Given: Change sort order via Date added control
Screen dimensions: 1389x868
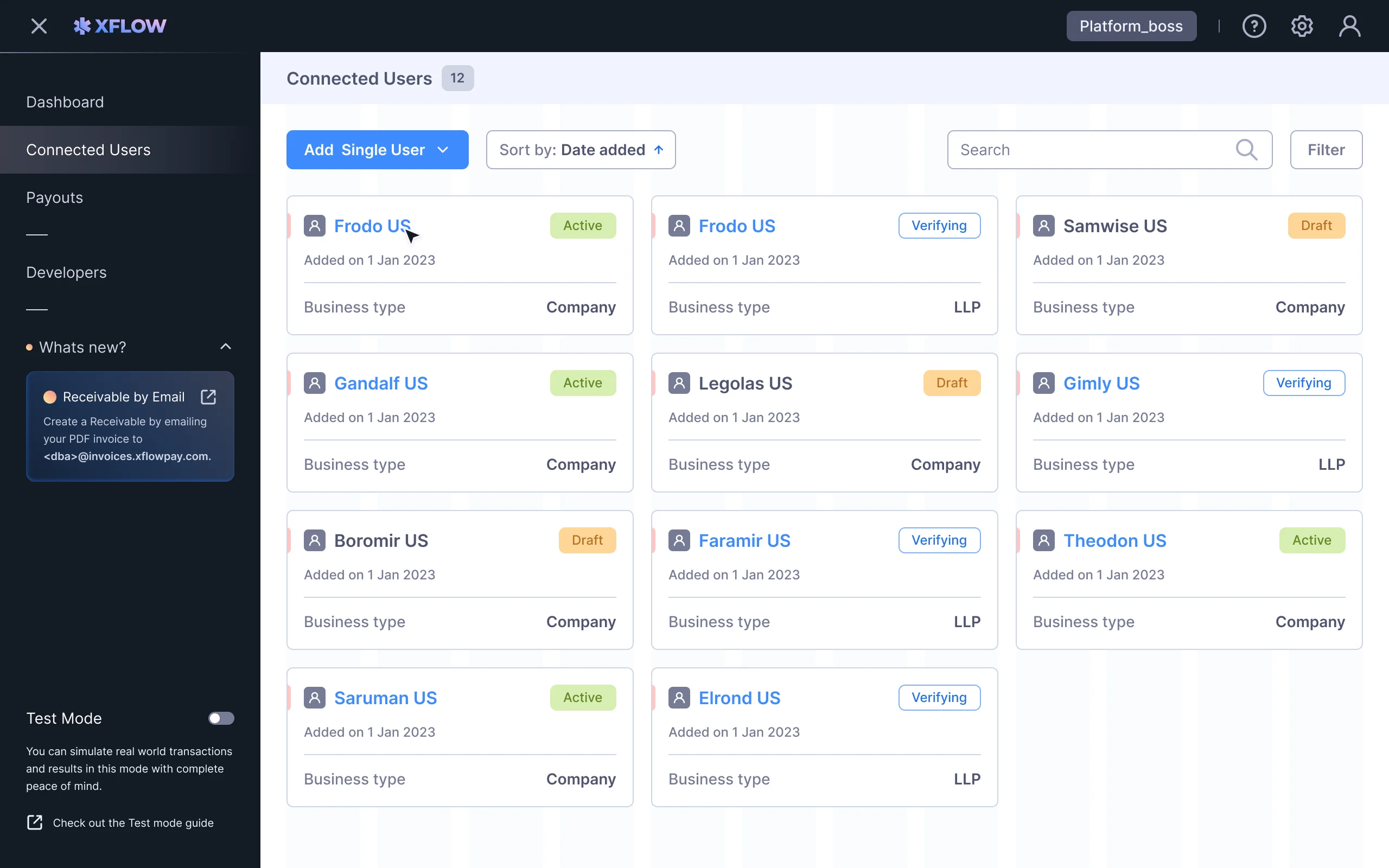Looking at the screenshot, I should point(580,149).
